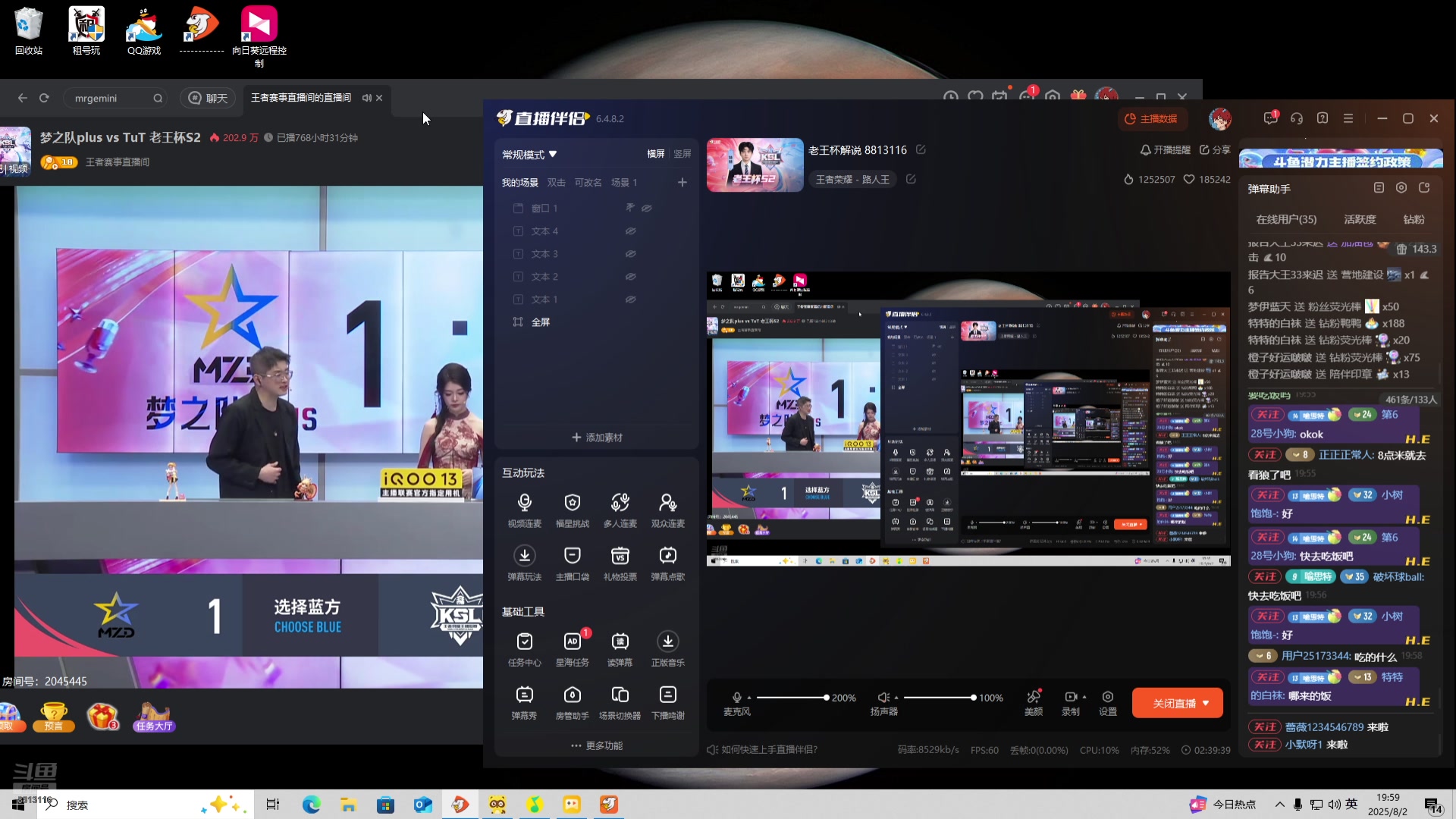Expand 关闭直播 button dropdown arrow
1456x819 pixels.
(x=1206, y=703)
